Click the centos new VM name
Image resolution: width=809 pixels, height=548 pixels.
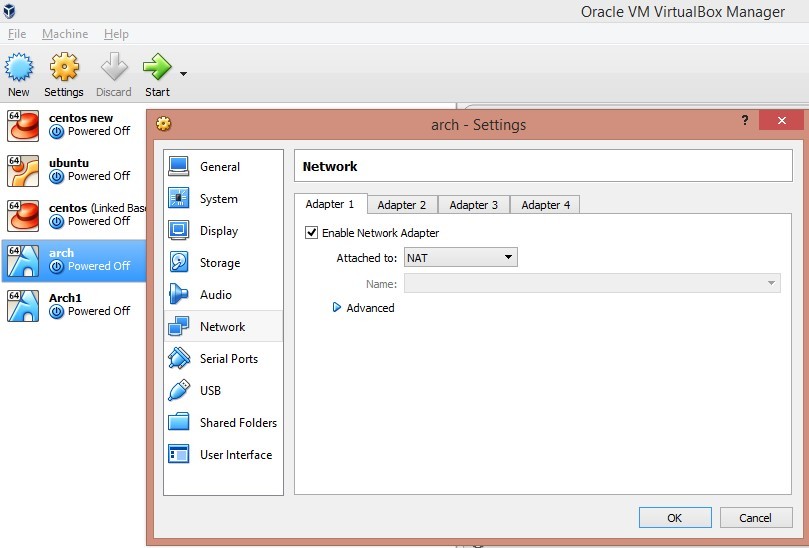click(x=81, y=118)
